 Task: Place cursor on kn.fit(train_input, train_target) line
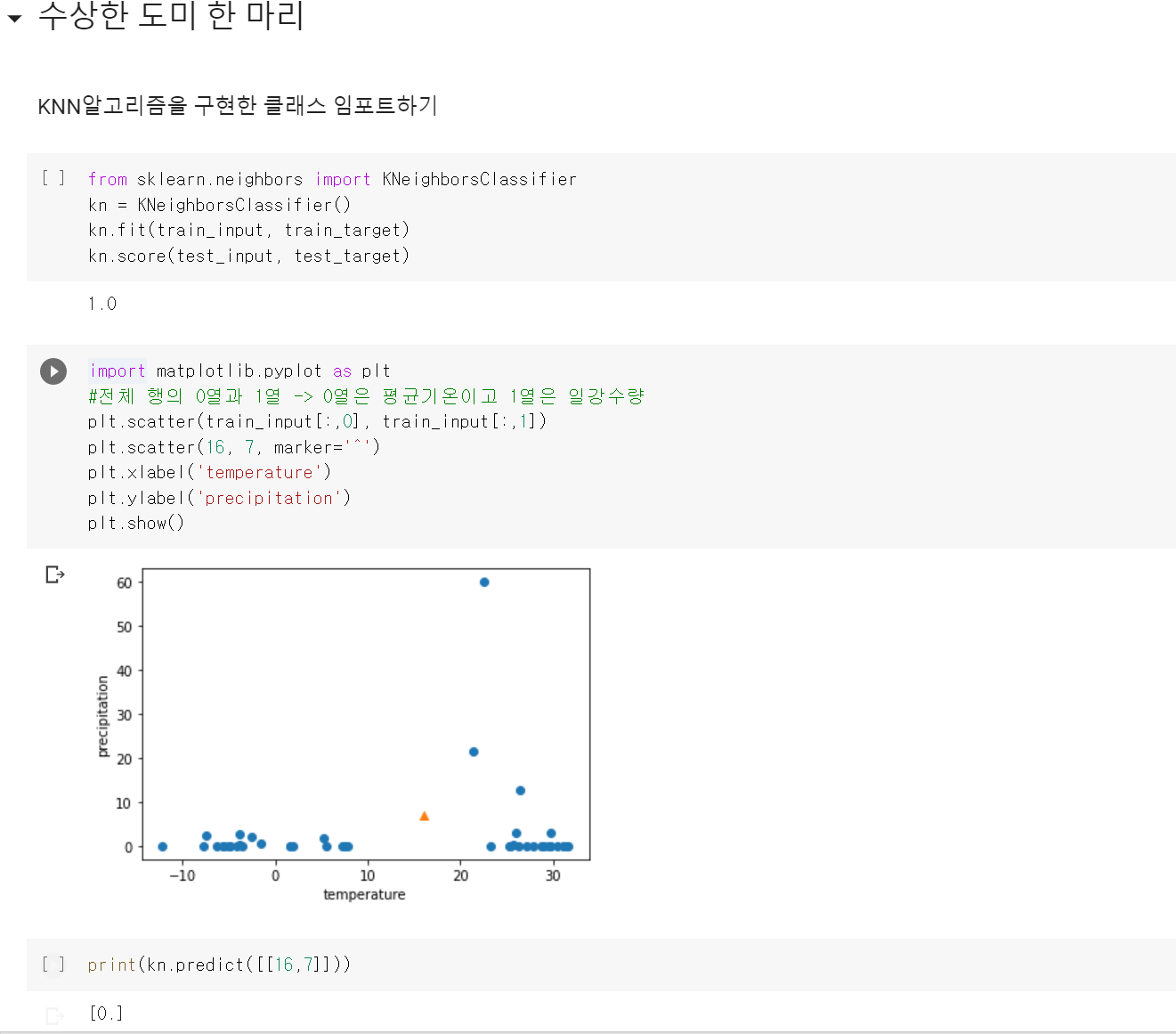(x=249, y=231)
